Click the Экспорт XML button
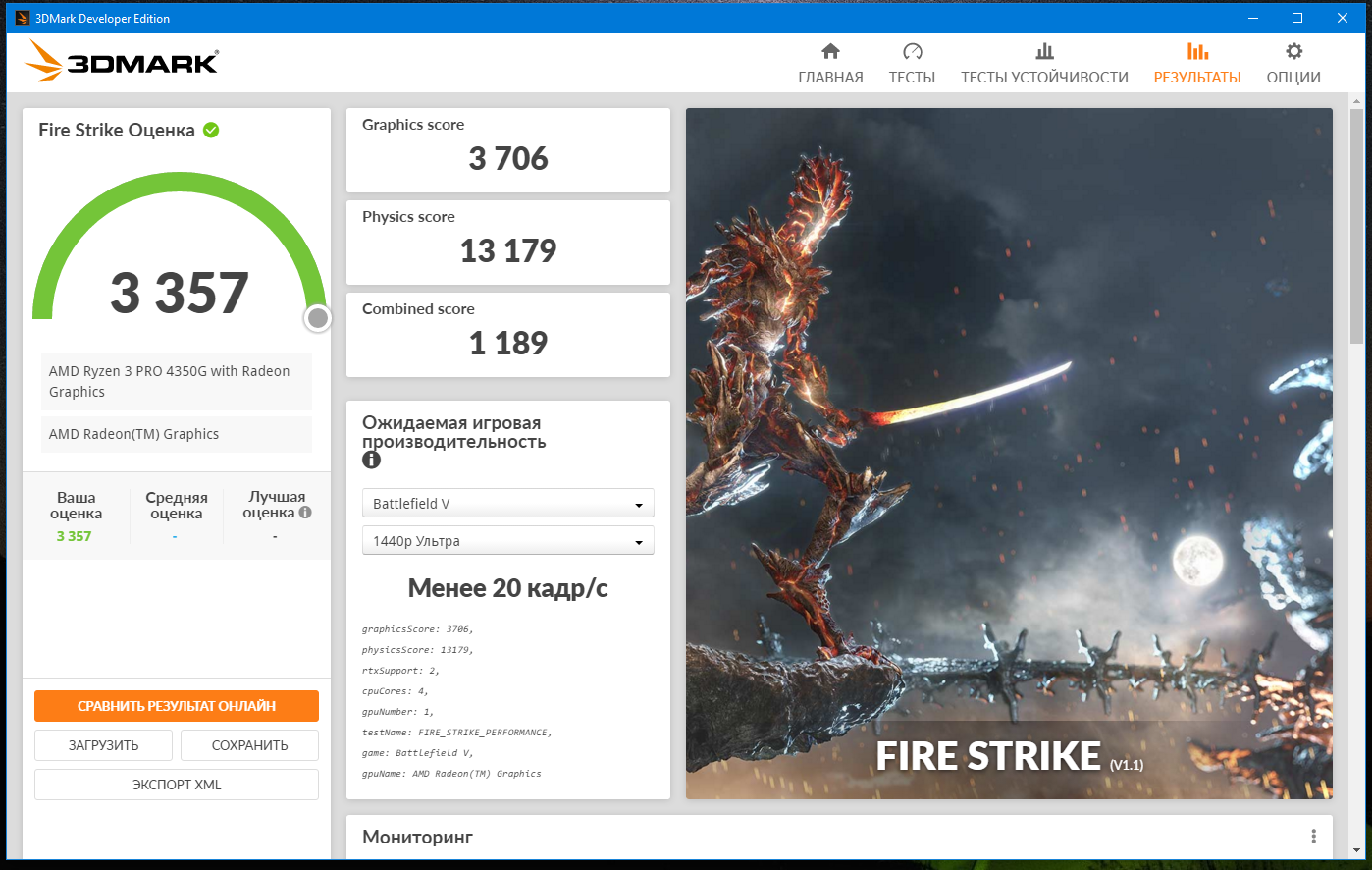 pyautogui.click(x=177, y=785)
